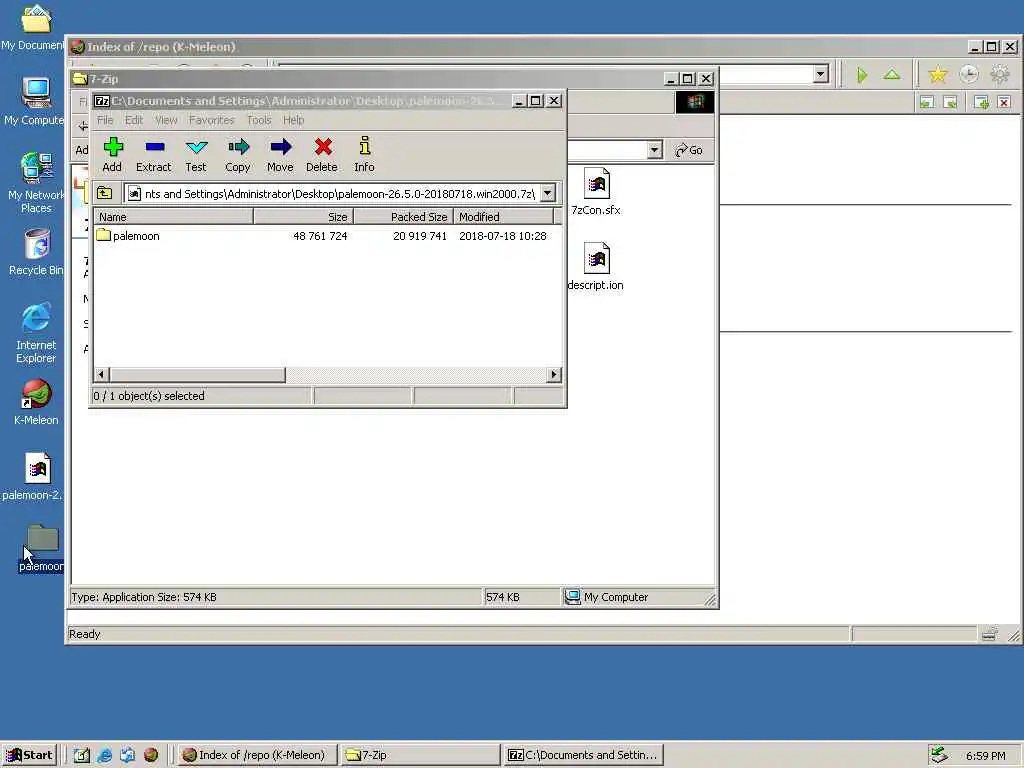Click the Go button in Explorer address bar

pos(690,150)
